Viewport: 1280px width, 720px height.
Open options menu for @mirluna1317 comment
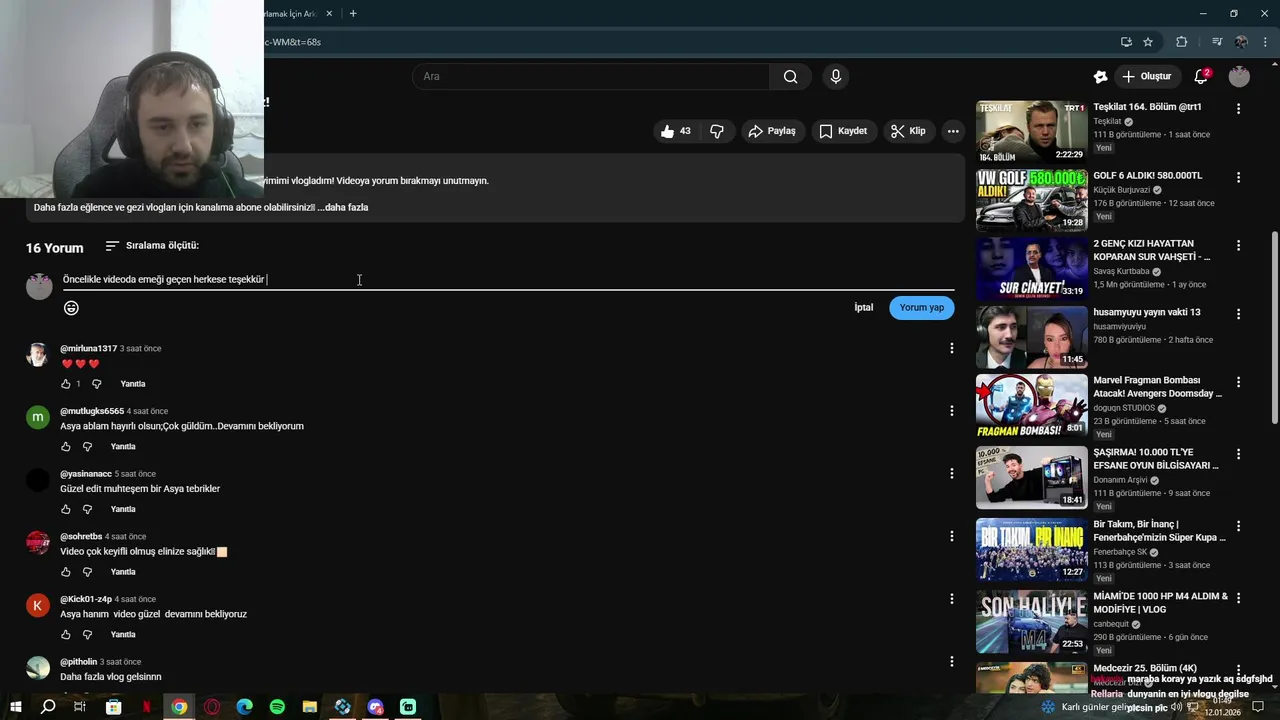[951, 348]
